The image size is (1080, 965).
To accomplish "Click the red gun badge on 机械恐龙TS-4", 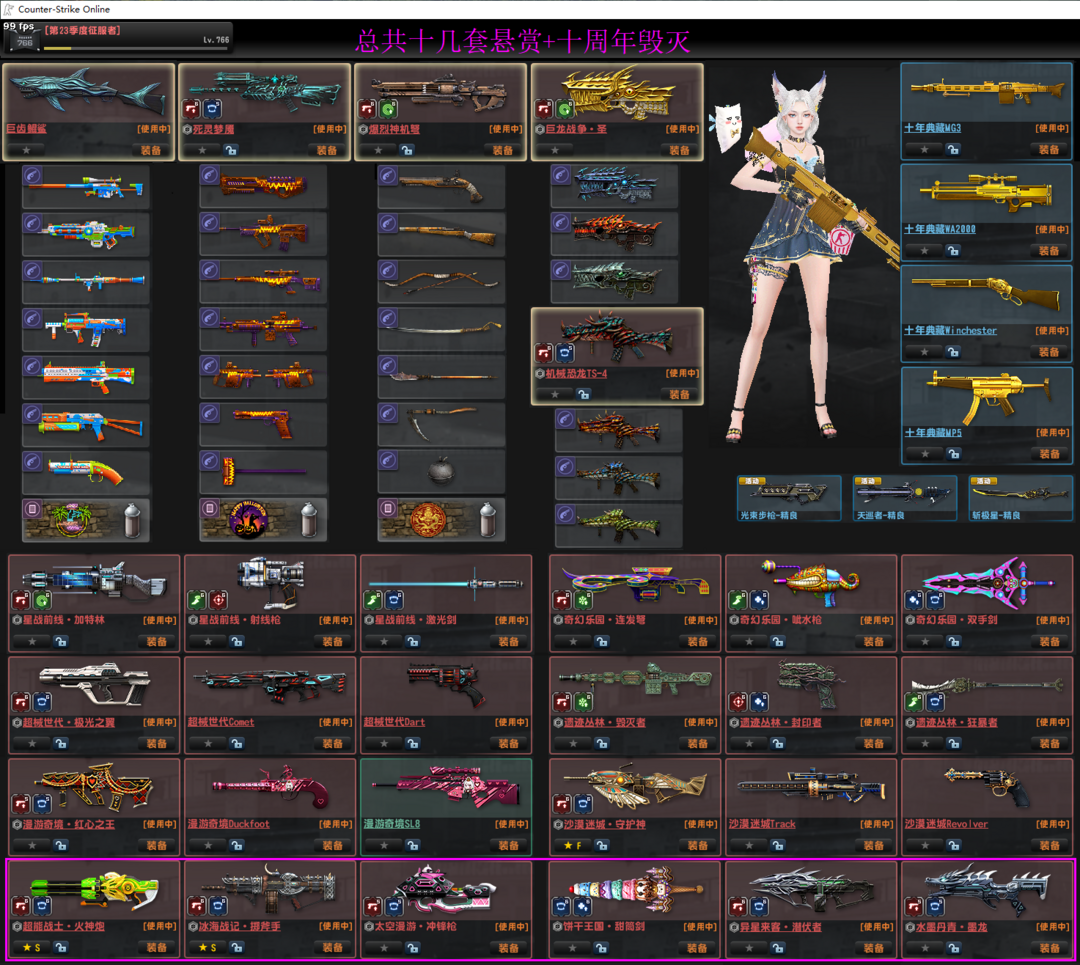I will pos(543,353).
